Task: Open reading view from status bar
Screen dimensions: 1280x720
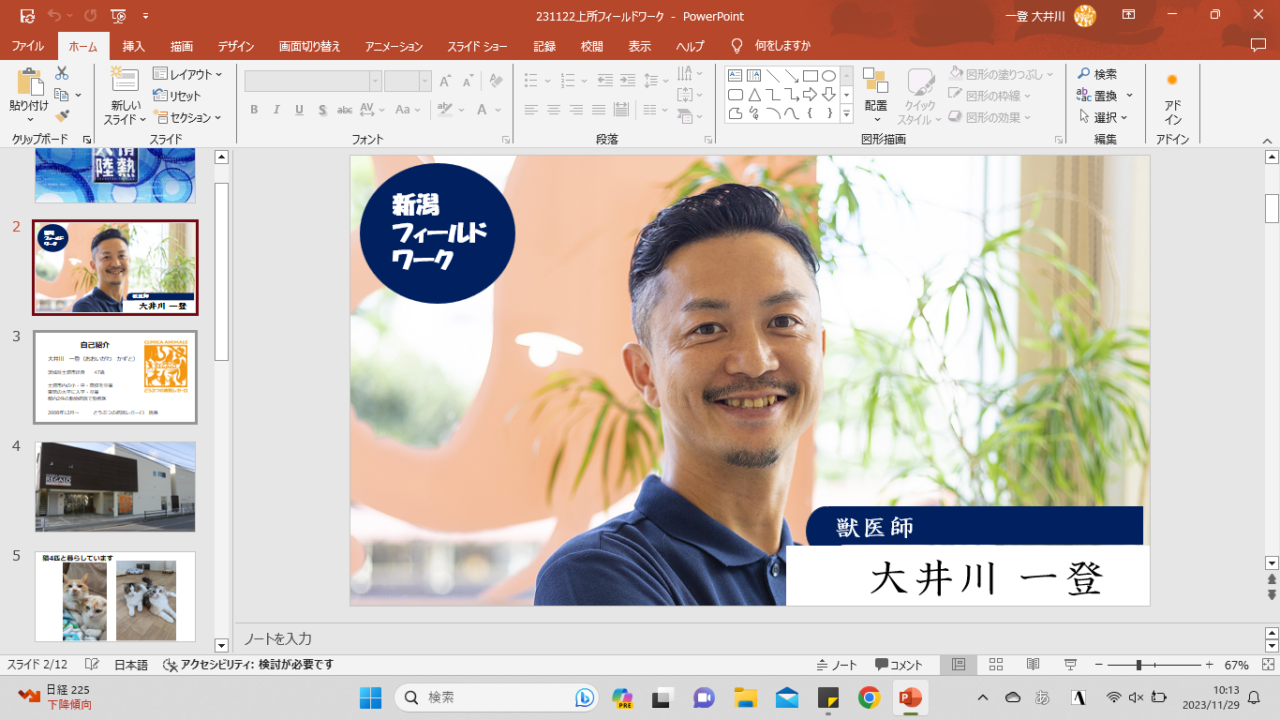Action: click(1033, 665)
